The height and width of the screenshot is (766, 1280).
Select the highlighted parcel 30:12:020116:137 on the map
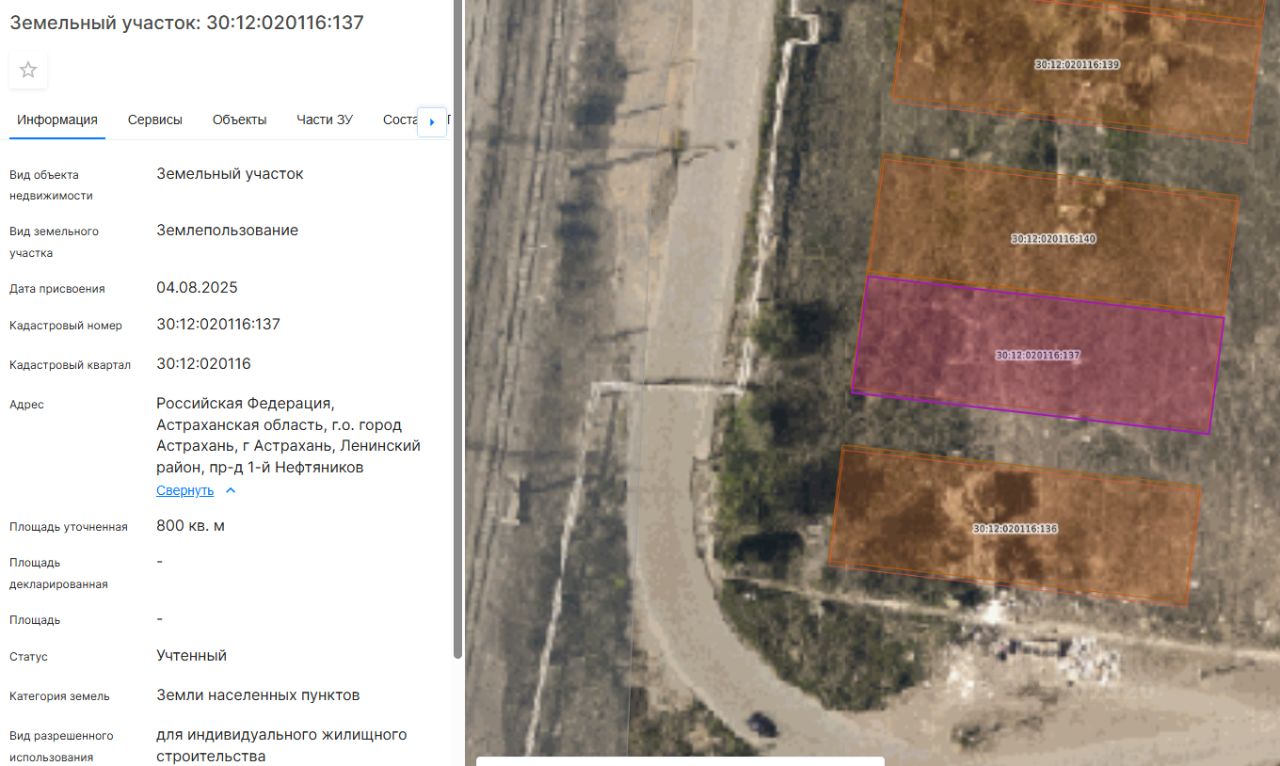(x=1038, y=355)
